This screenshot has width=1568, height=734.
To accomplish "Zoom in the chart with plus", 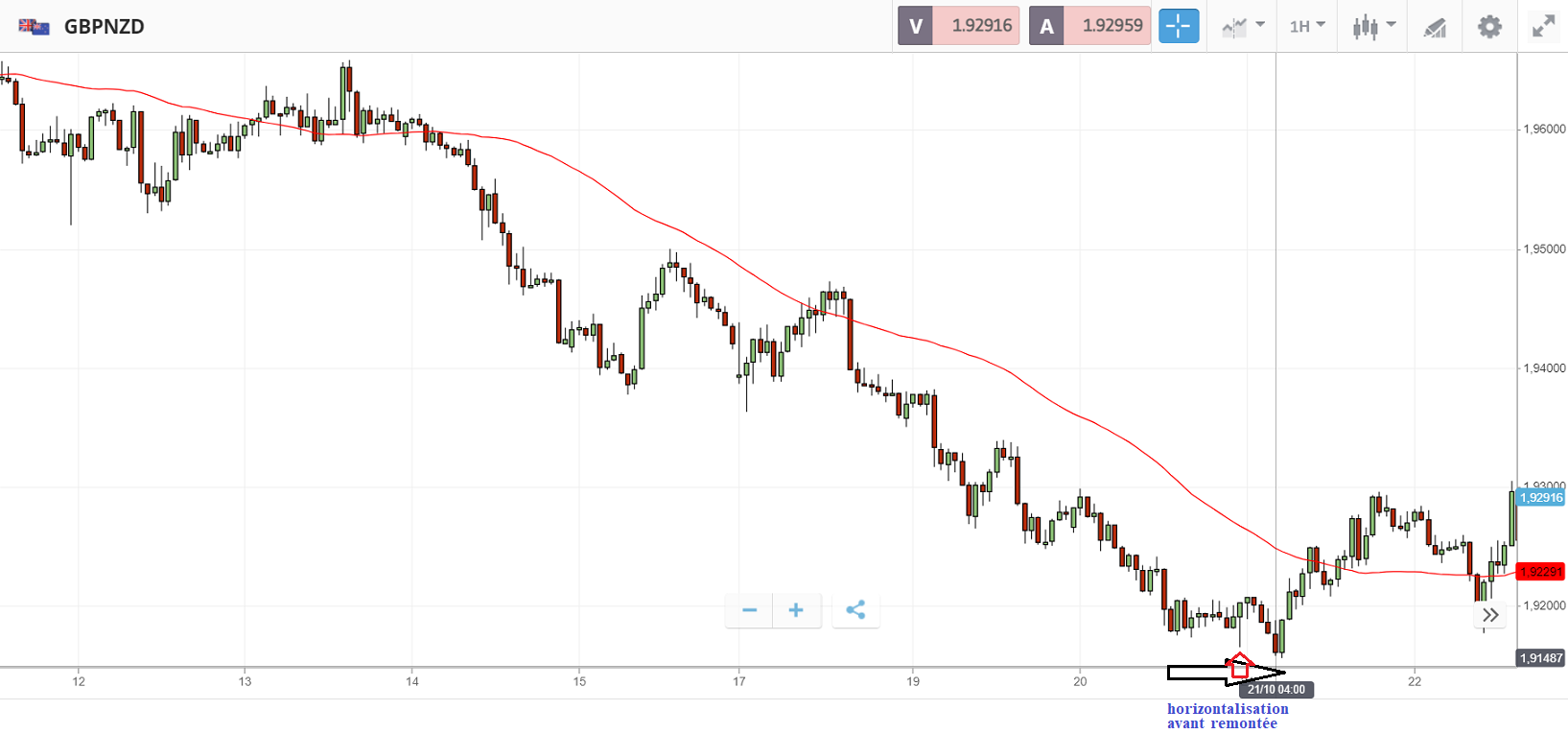I will tap(796, 610).
